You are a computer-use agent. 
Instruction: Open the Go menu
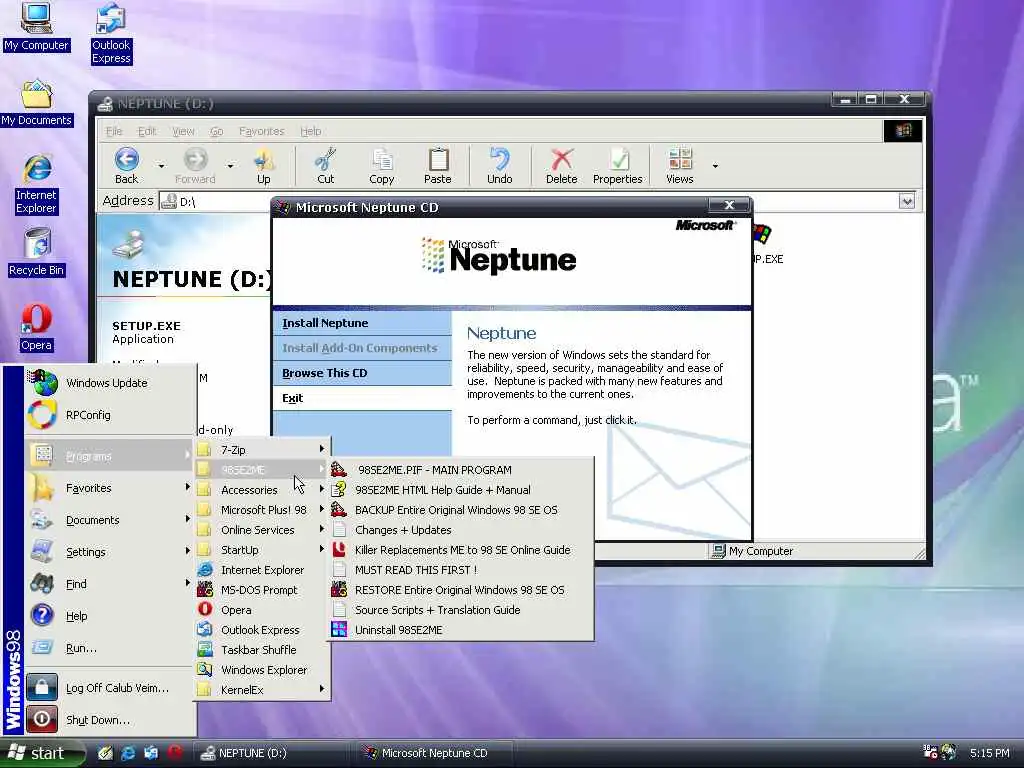point(217,131)
